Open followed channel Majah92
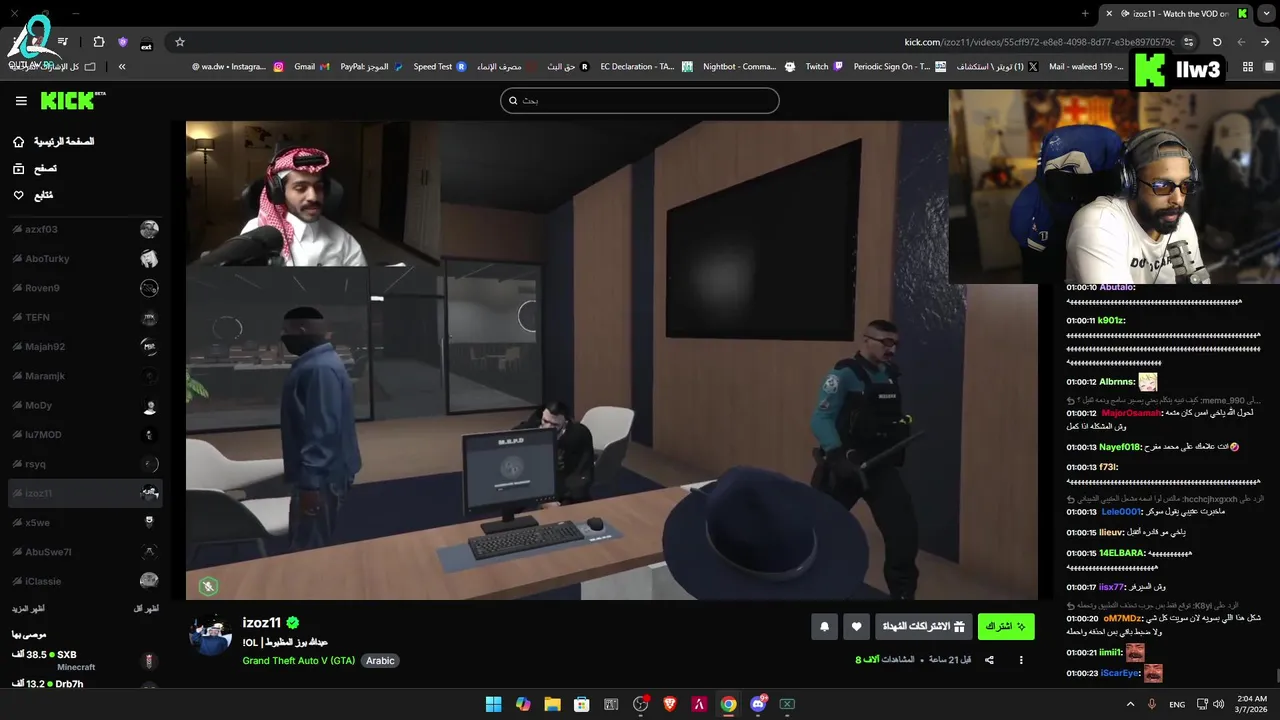 point(85,347)
